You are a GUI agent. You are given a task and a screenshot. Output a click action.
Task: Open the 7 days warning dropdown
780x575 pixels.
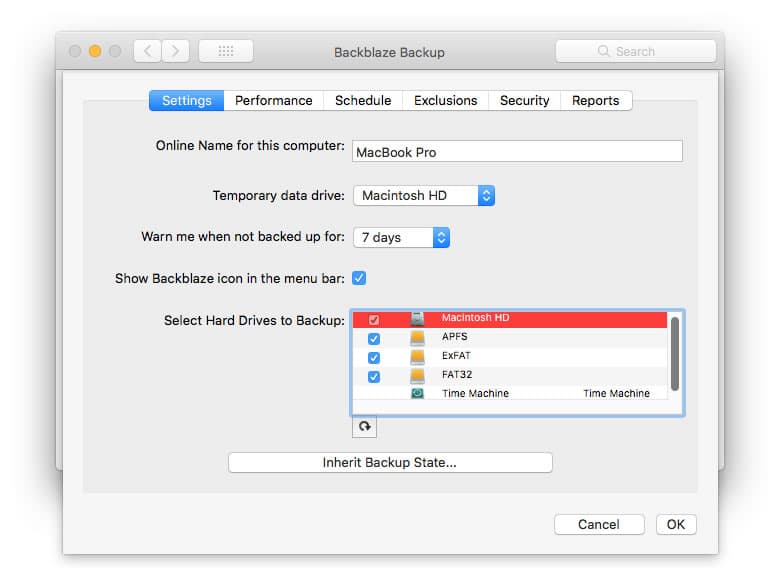[401, 237]
